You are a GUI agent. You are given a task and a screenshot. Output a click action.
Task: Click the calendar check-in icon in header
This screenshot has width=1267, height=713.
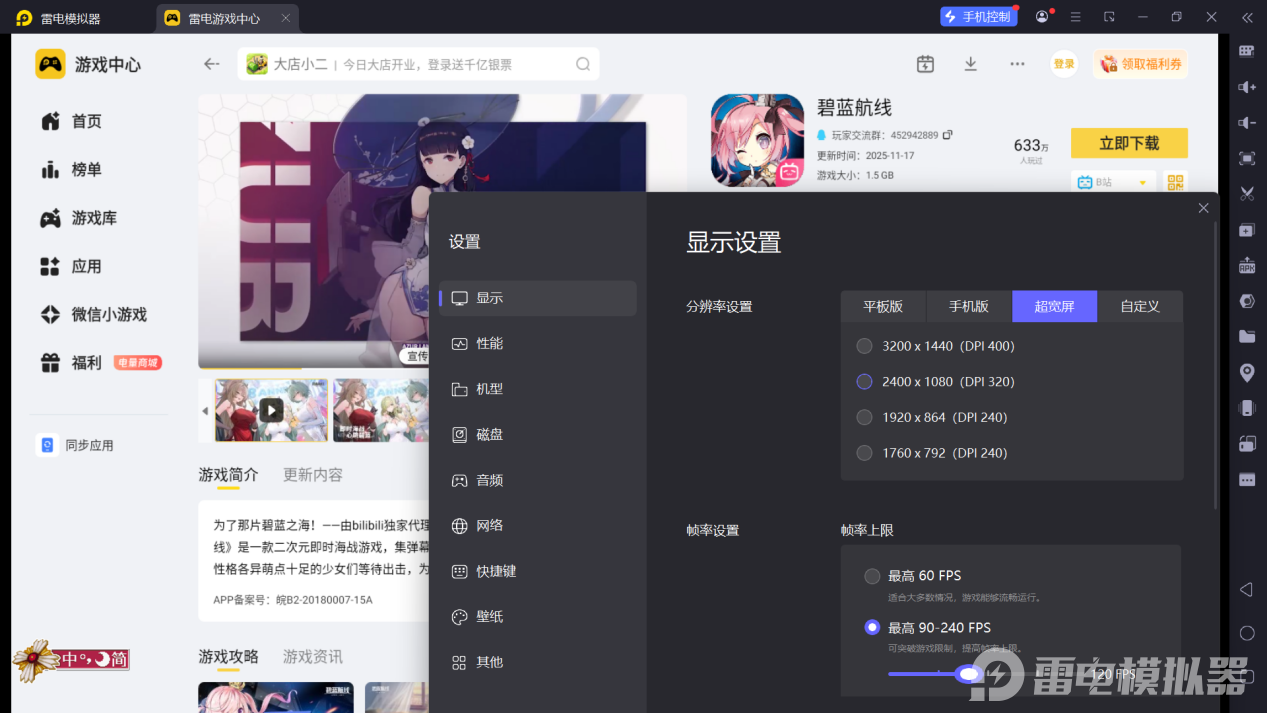coord(925,64)
